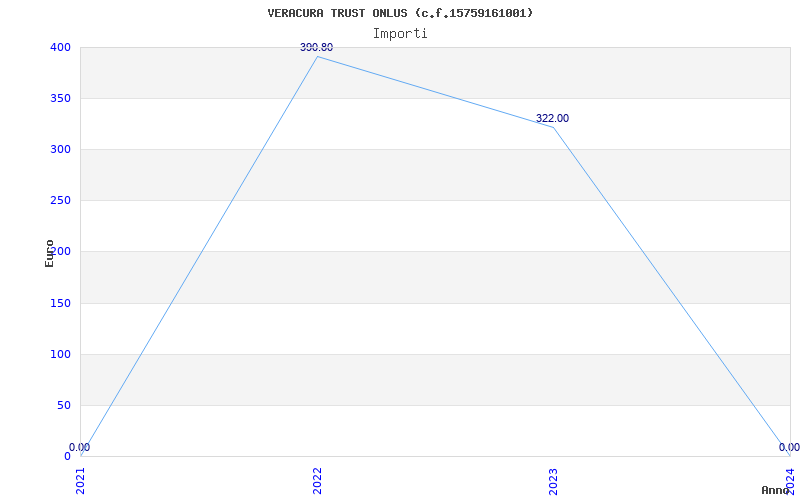This screenshot has width=800, height=500.
Task: Click the 390.80 data label for 2022
Action: [x=316, y=47]
